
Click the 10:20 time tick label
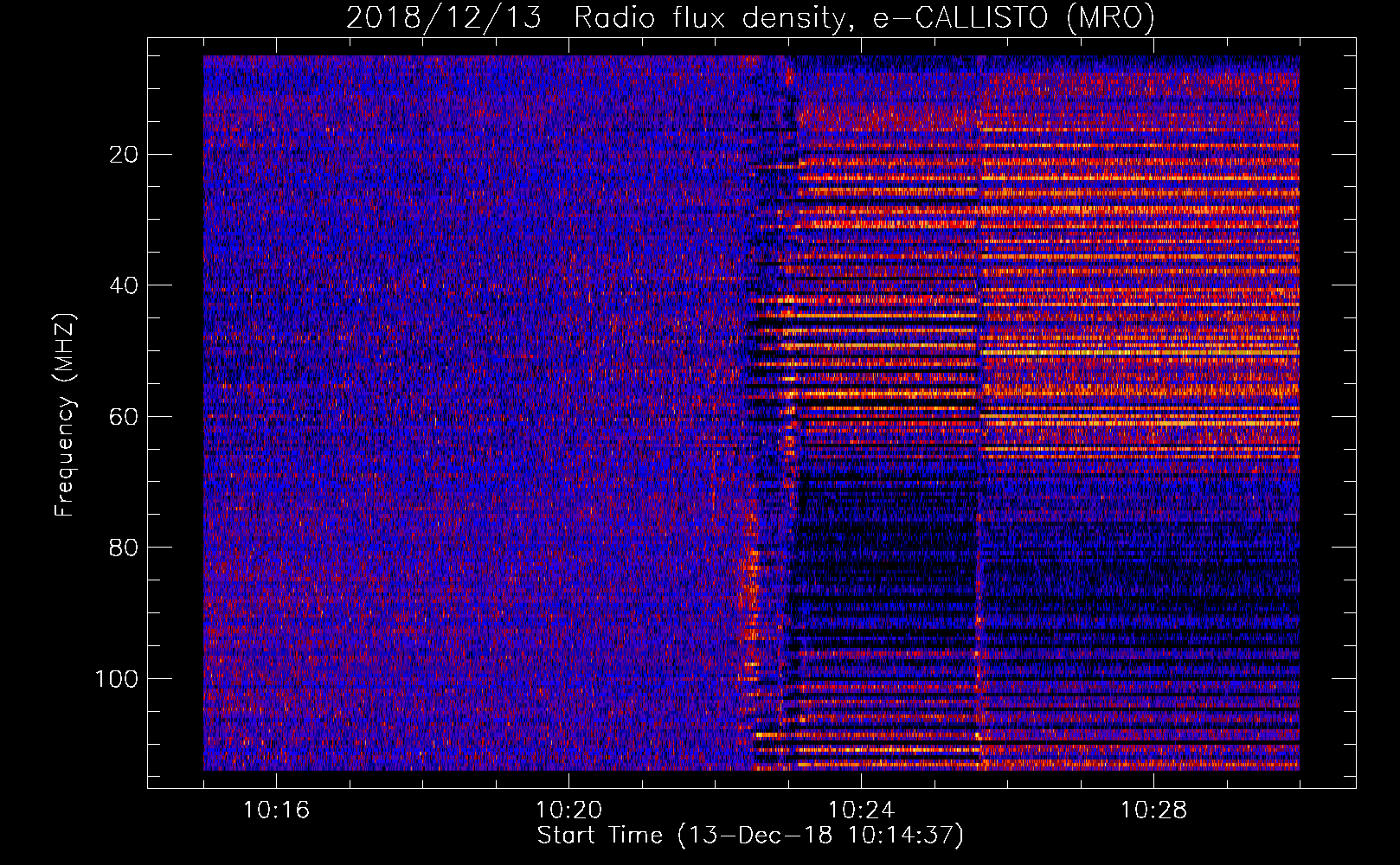(x=568, y=811)
